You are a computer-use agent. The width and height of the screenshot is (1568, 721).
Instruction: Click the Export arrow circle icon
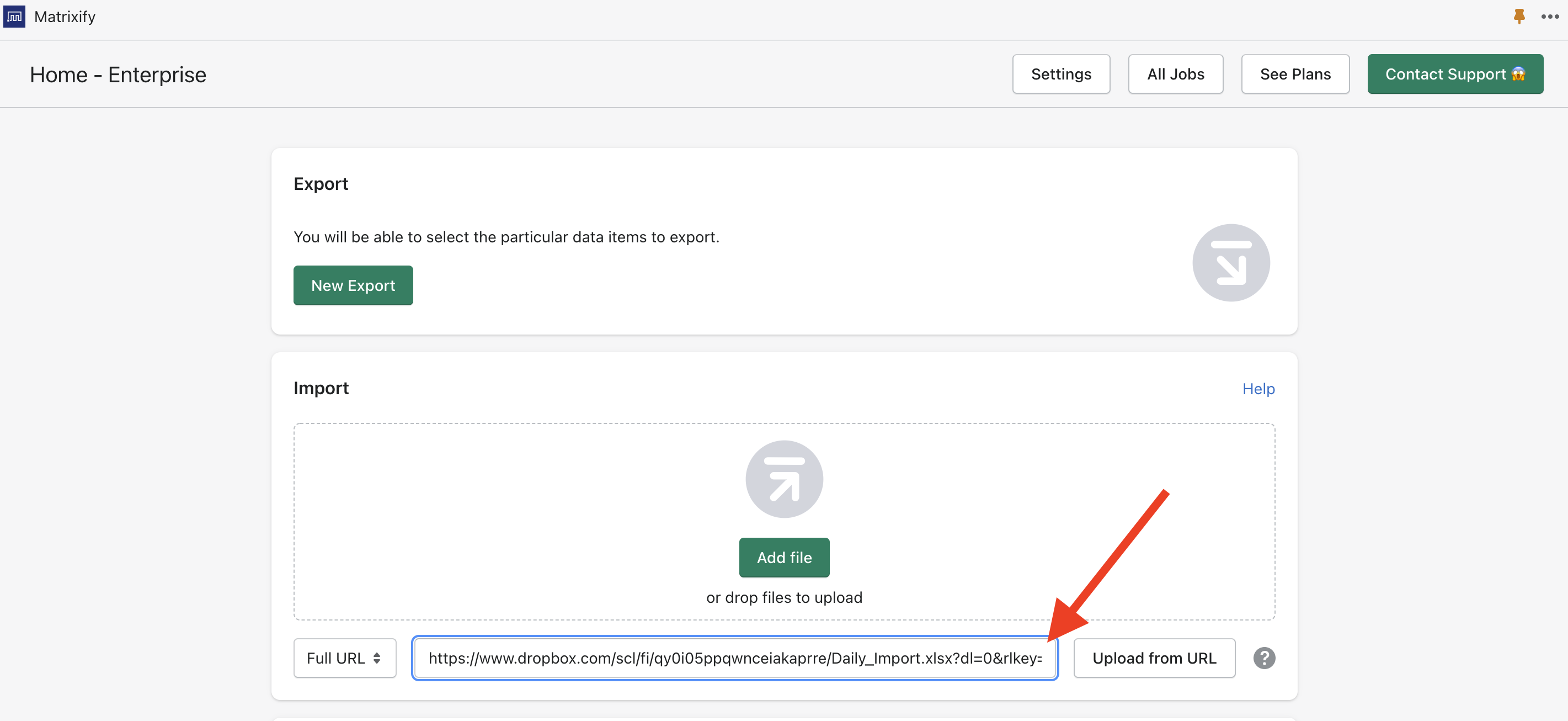pyautogui.click(x=1230, y=262)
